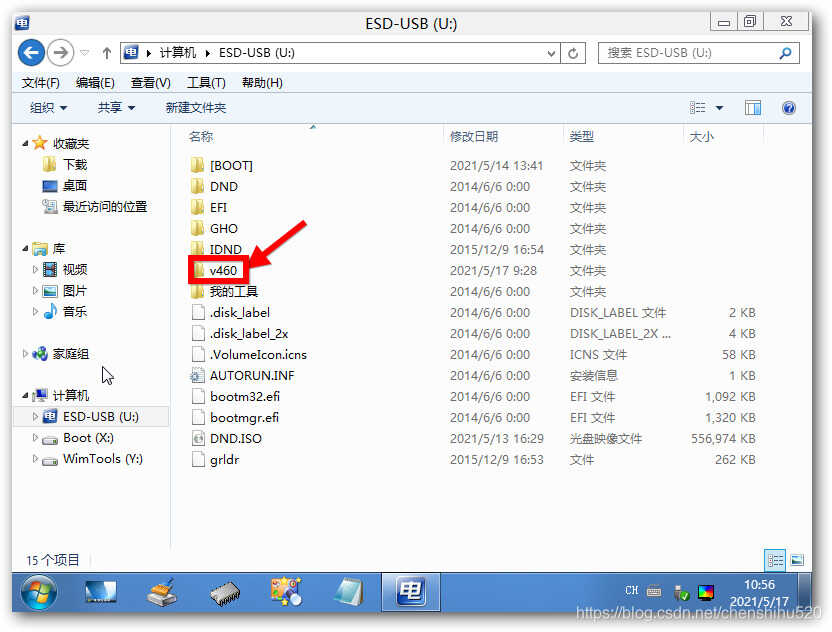
Task: Open the memory chip taskbar app
Action: (x=224, y=593)
